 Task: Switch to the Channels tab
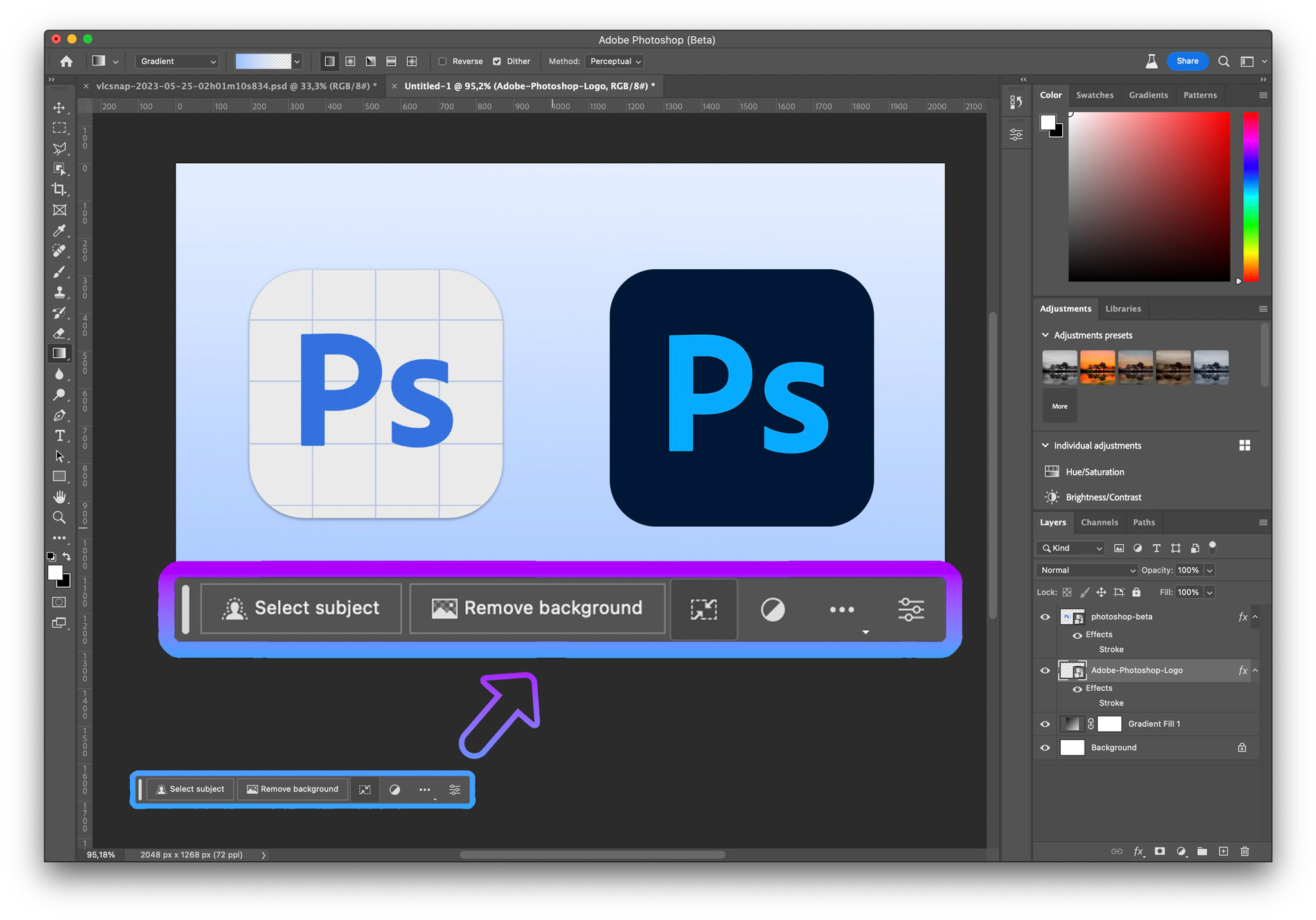pyautogui.click(x=1099, y=522)
